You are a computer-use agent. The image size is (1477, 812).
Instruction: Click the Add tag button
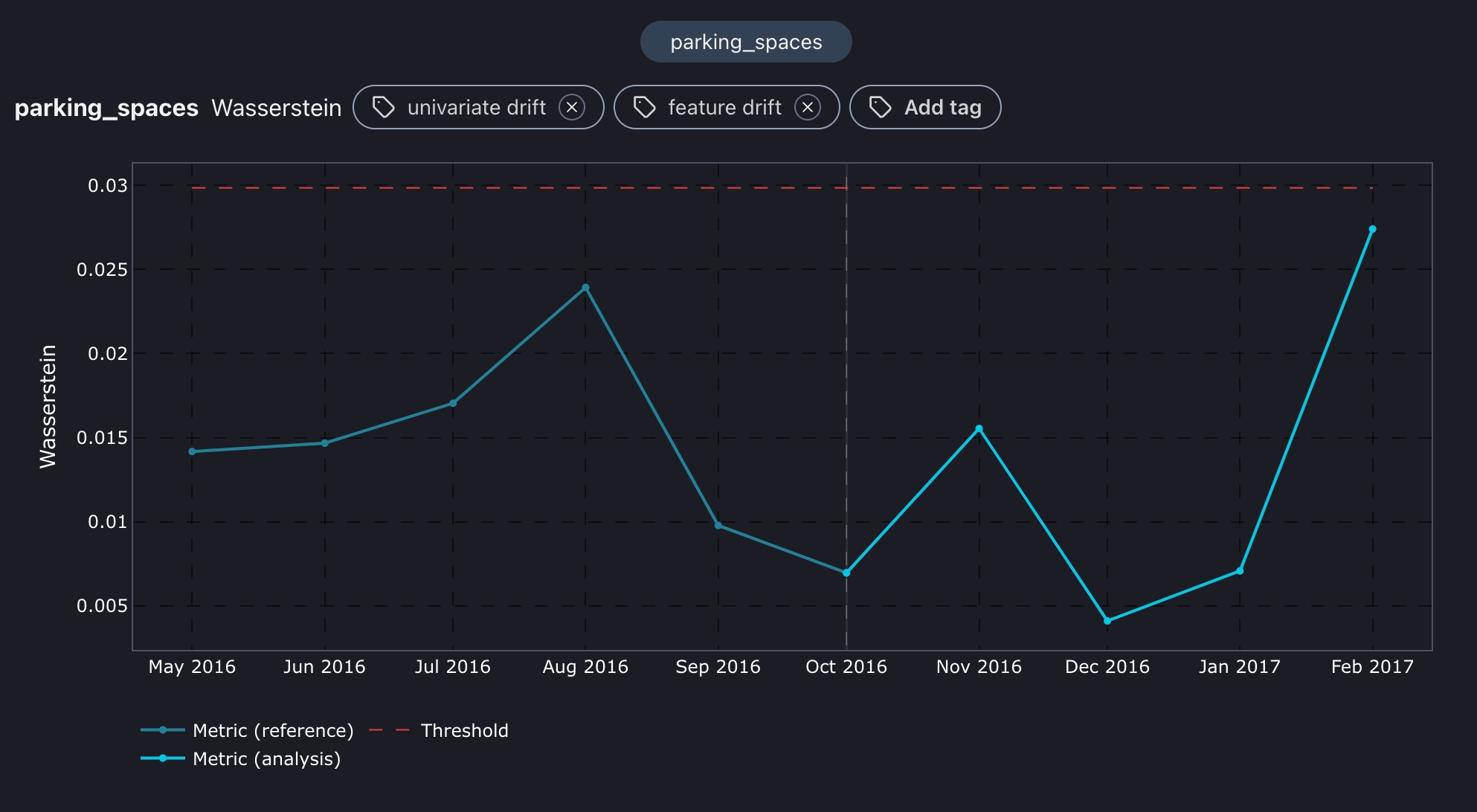click(x=925, y=108)
